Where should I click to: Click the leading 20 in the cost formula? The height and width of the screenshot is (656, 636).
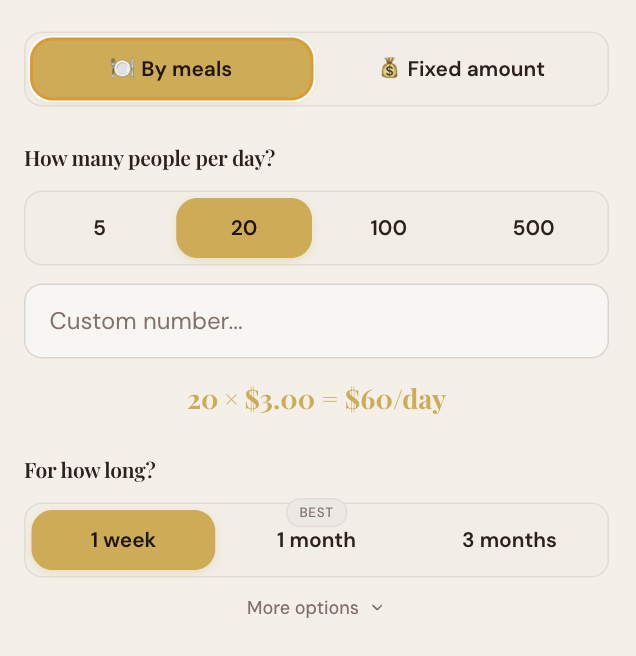pyautogui.click(x=202, y=400)
